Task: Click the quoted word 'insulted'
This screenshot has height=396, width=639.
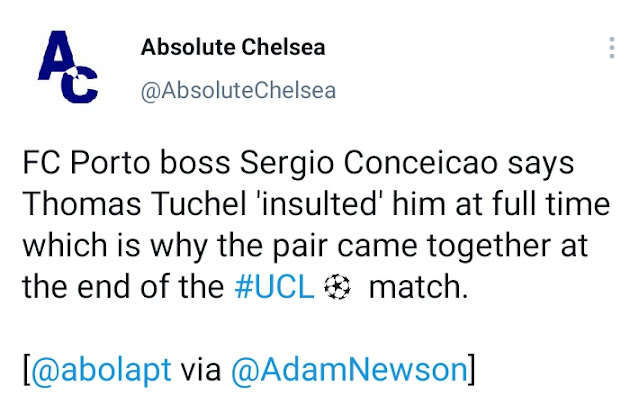Action: tap(318, 204)
